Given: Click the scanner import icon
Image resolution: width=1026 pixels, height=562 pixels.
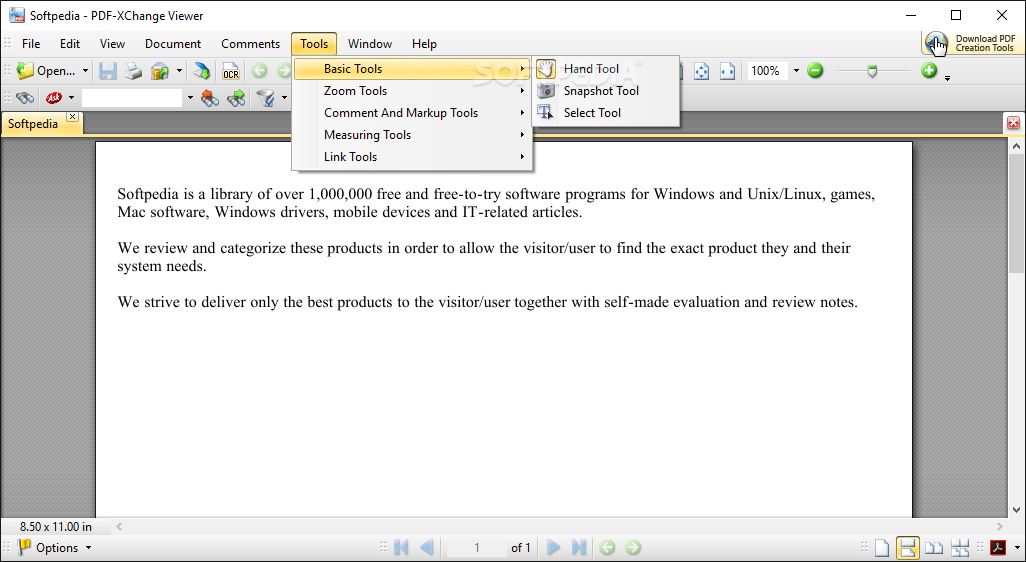Looking at the screenshot, I should [202, 71].
